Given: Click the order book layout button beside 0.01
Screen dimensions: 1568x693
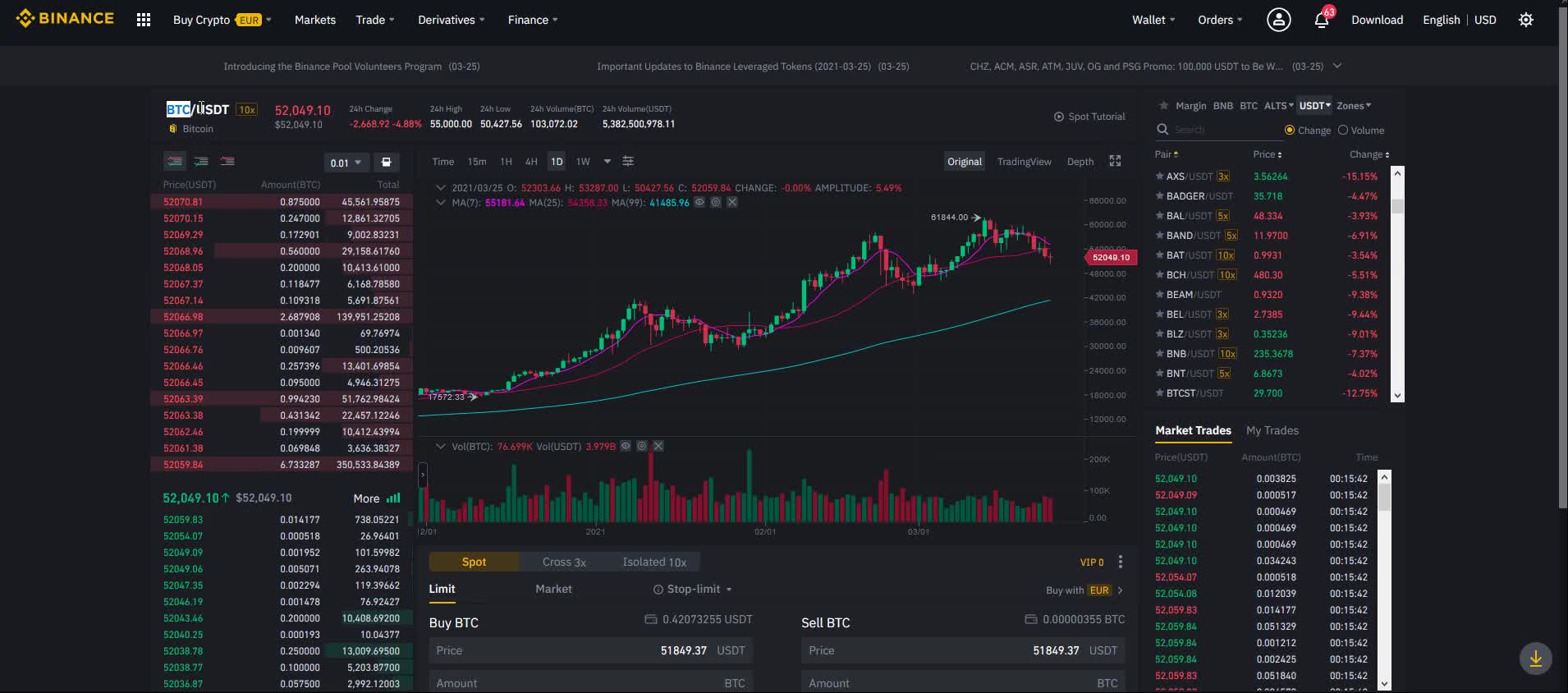Looking at the screenshot, I should point(386,162).
